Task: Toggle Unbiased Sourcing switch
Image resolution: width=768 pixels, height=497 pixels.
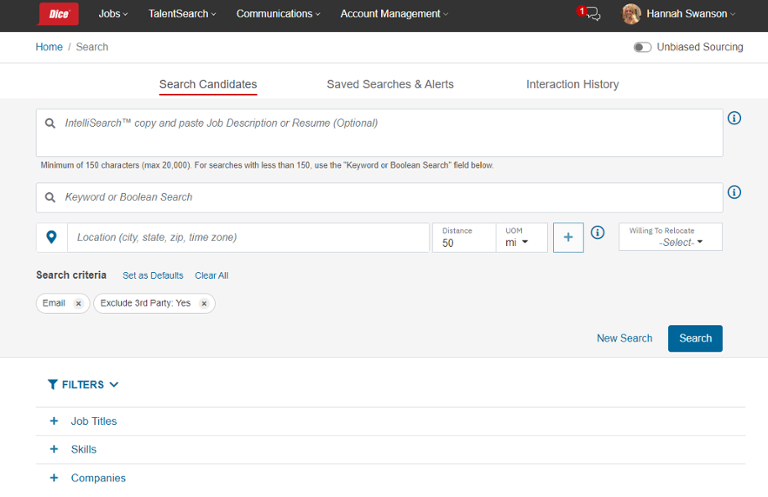Action: click(x=642, y=47)
